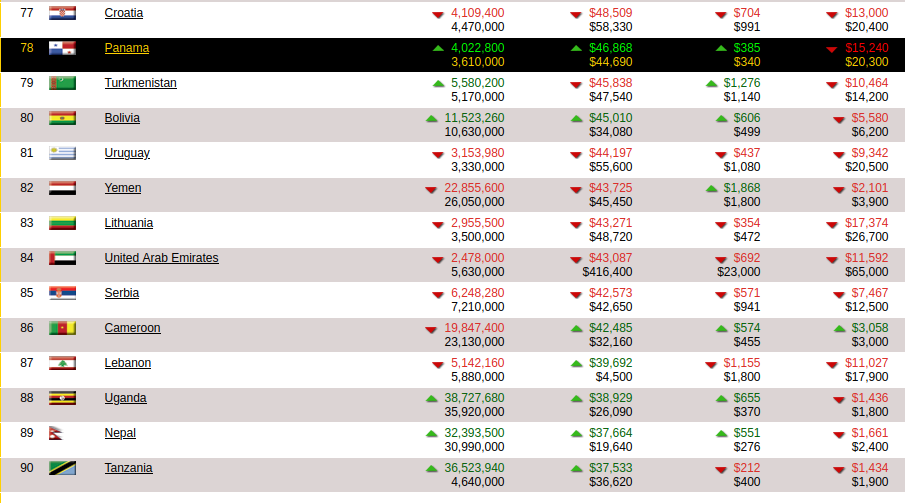Open the Cameroon country link

click(132, 328)
